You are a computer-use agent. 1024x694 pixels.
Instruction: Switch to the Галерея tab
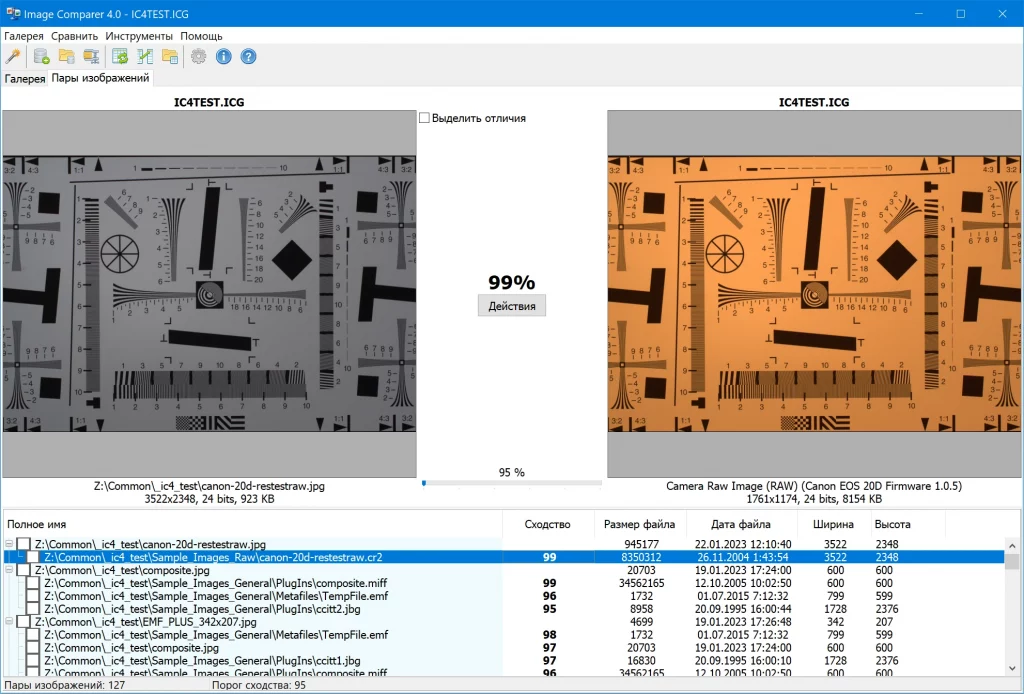pyautogui.click(x=25, y=79)
